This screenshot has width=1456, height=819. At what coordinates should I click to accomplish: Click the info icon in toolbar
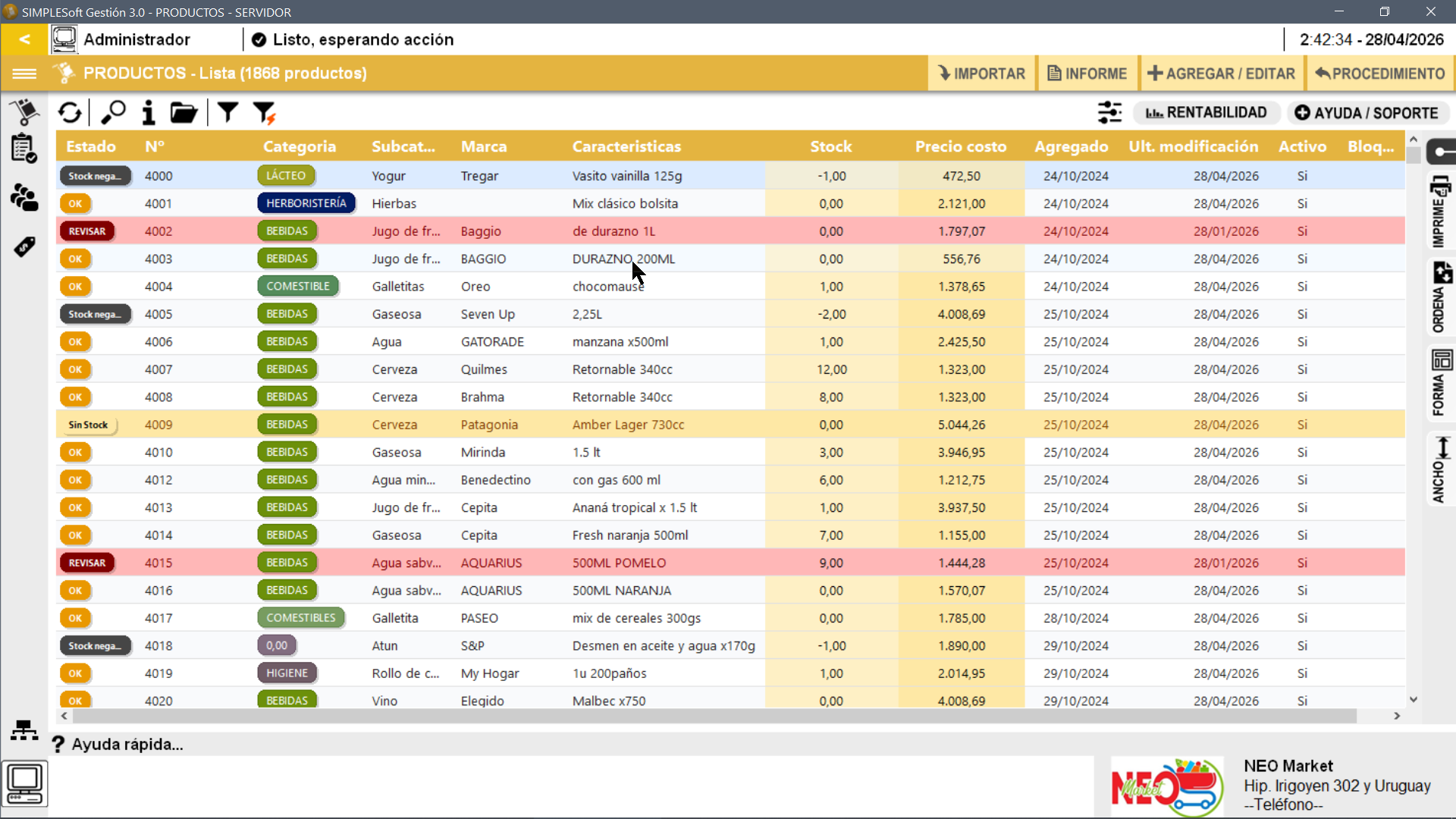click(149, 113)
